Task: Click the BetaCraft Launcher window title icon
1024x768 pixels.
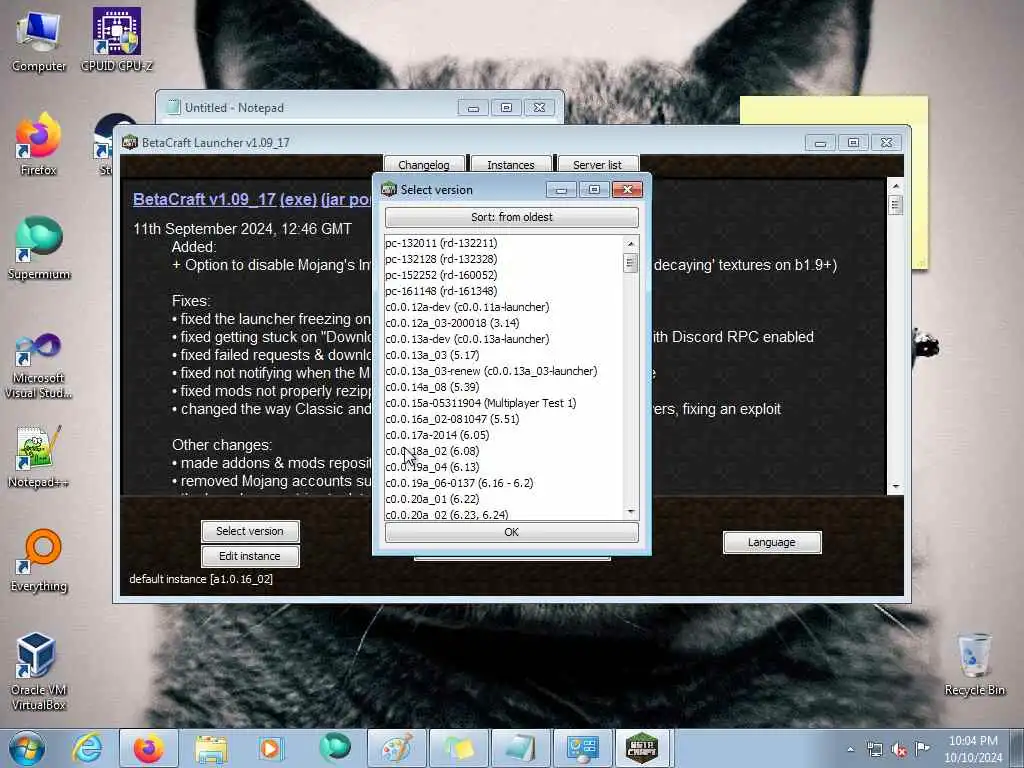Action: click(x=129, y=142)
